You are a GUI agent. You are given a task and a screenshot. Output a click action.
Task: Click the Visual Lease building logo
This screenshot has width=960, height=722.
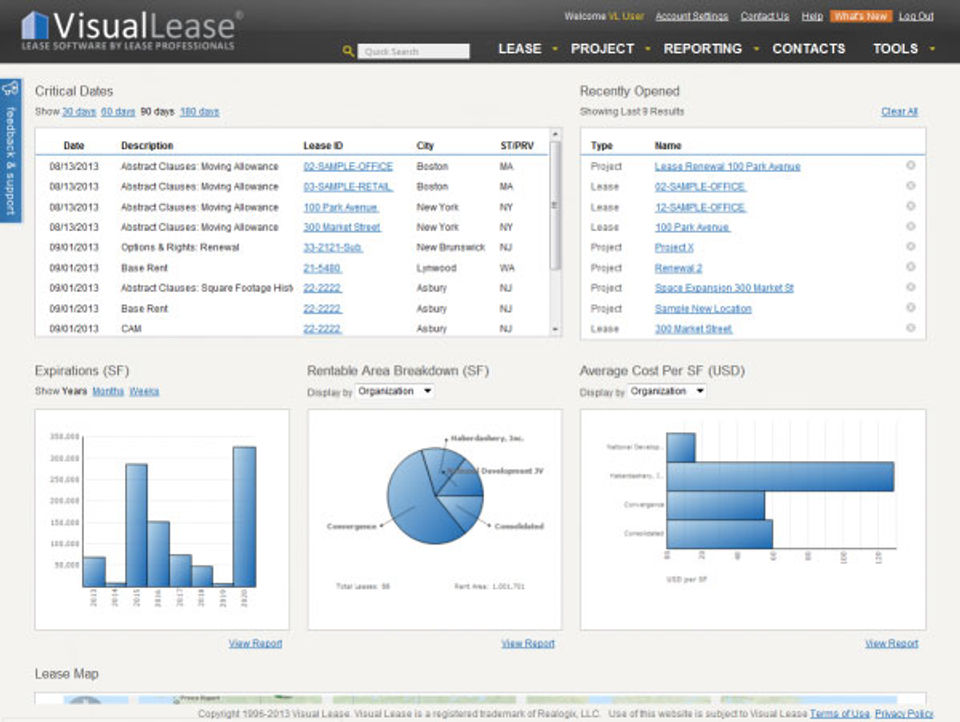(x=35, y=26)
